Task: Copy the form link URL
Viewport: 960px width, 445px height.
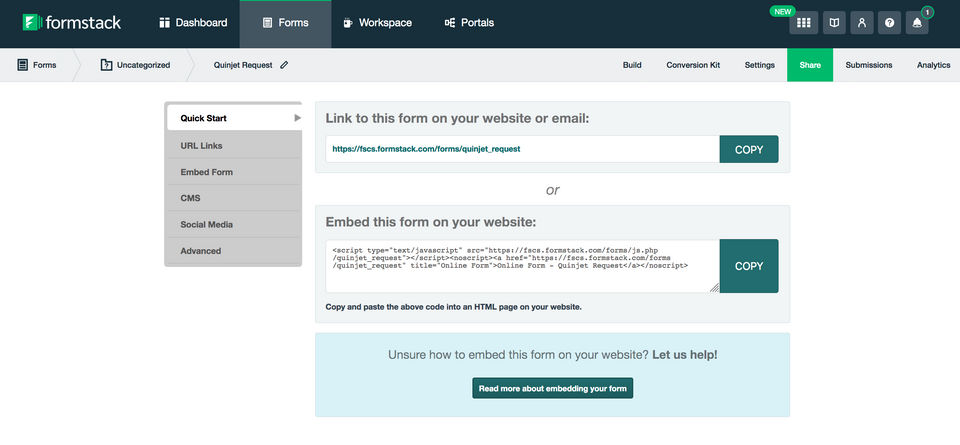Action: (x=748, y=149)
